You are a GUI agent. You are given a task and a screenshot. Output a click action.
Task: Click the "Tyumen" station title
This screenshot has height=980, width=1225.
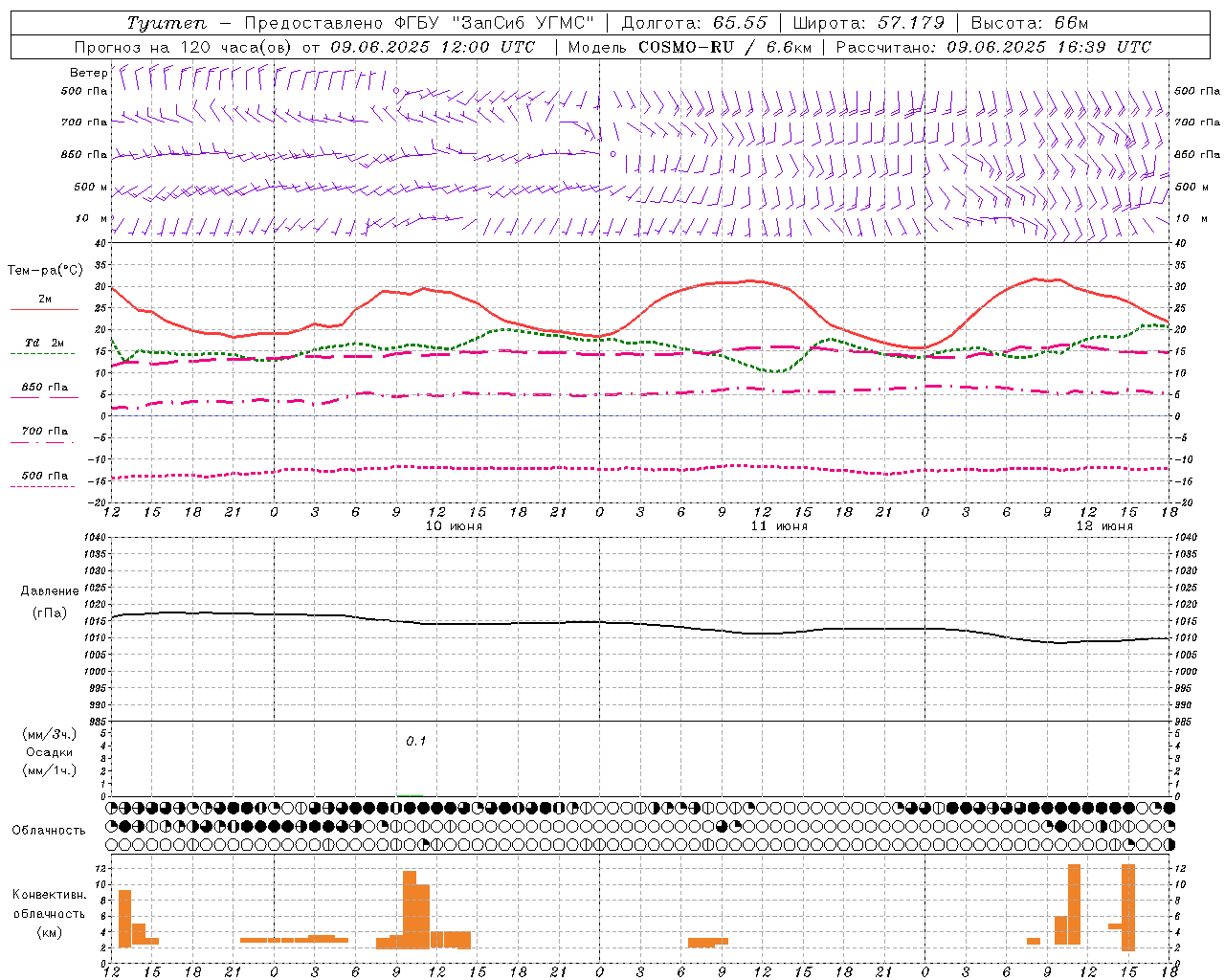click(166, 23)
